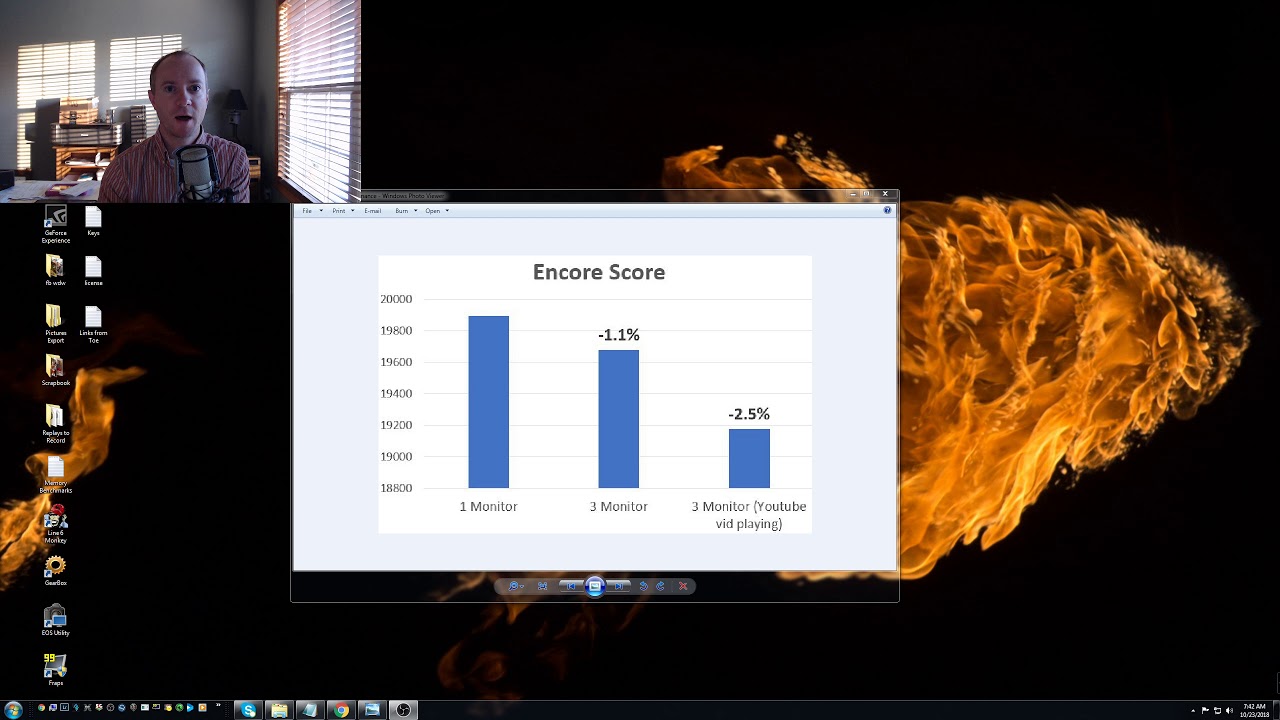Viewport: 1280px width, 720px height.
Task: Go to the previous photo
Action: [571, 586]
